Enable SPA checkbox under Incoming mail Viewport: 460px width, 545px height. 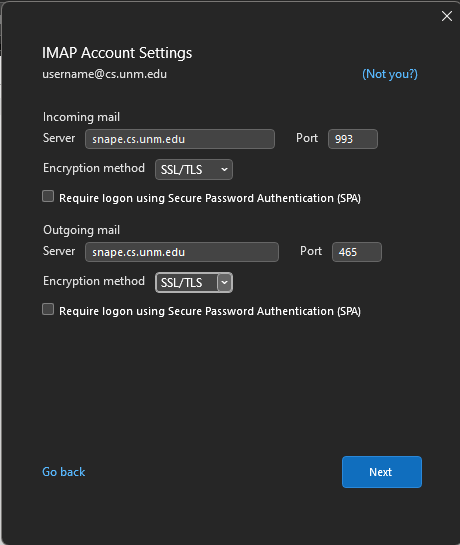[48, 196]
